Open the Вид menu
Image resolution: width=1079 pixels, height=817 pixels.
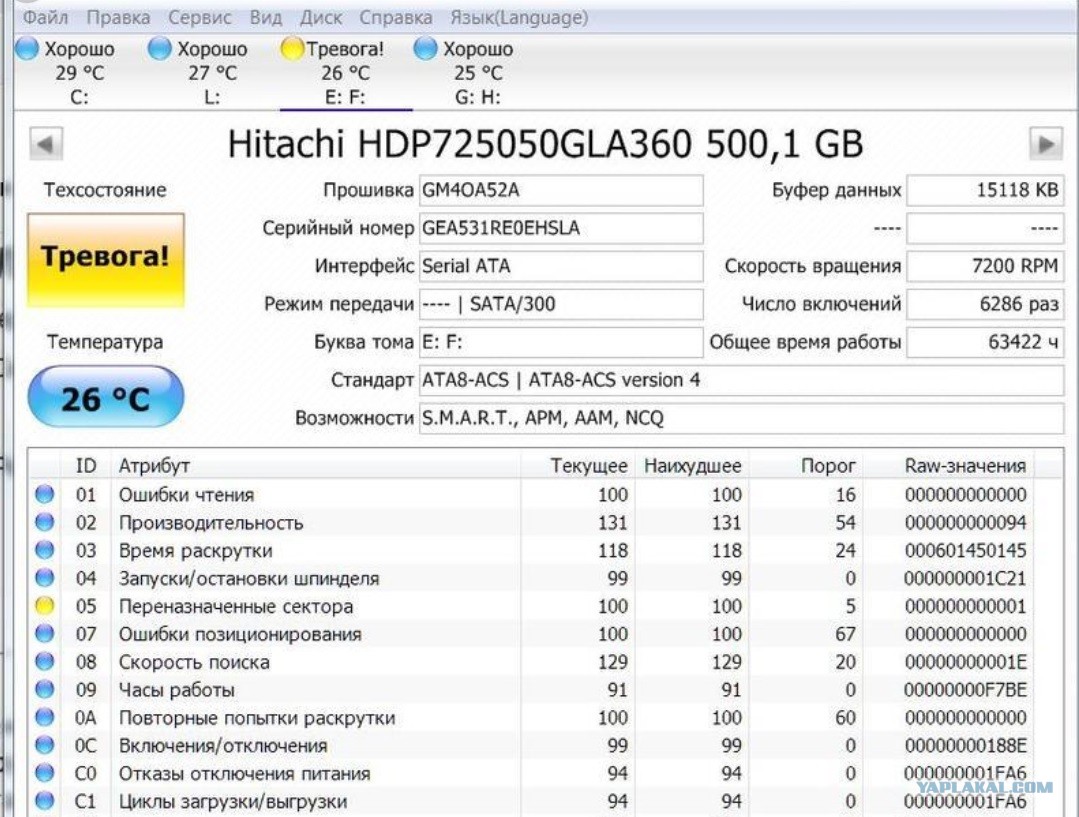pyautogui.click(x=266, y=17)
